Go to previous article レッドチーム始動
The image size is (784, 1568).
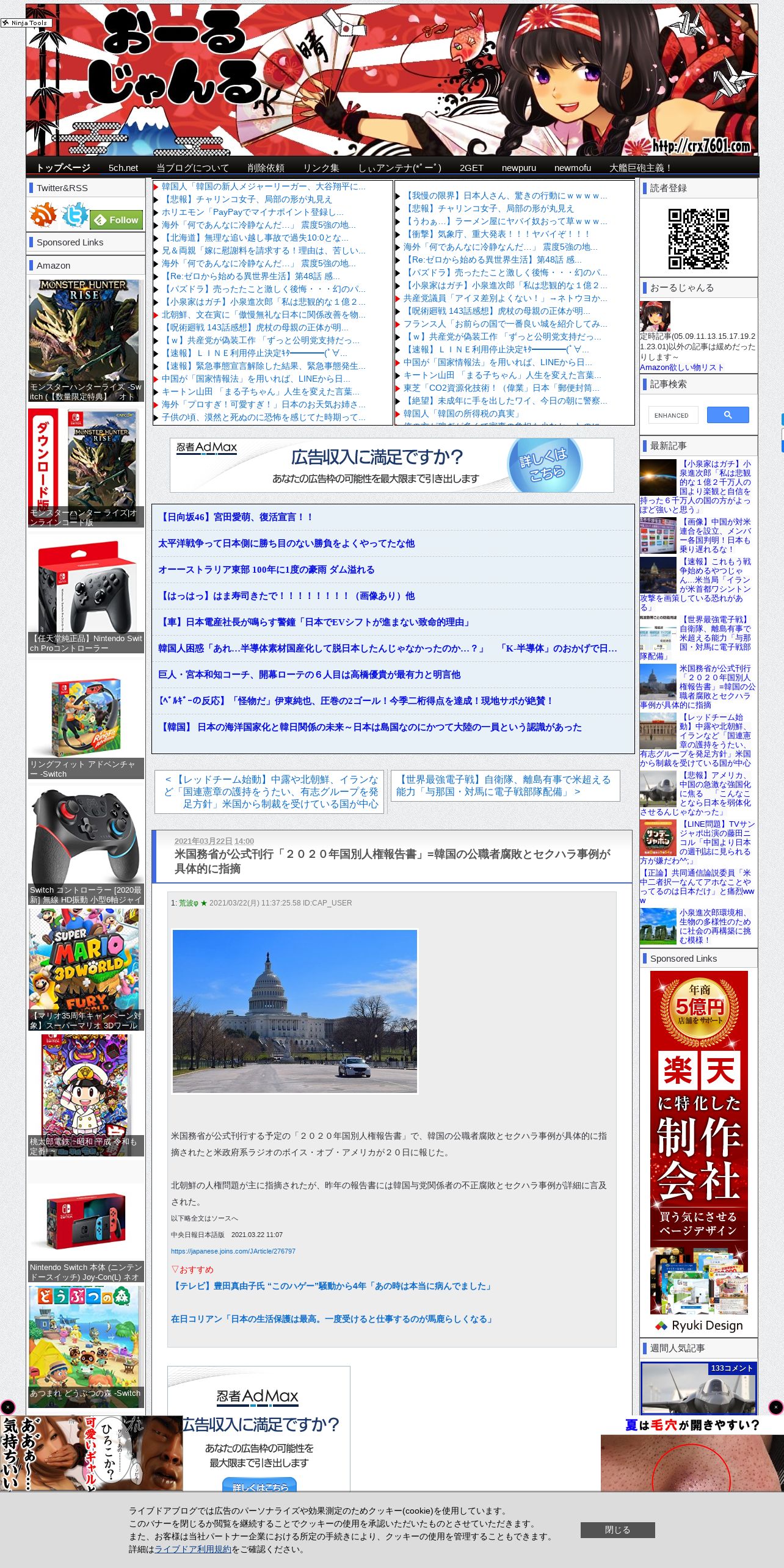[269, 791]
